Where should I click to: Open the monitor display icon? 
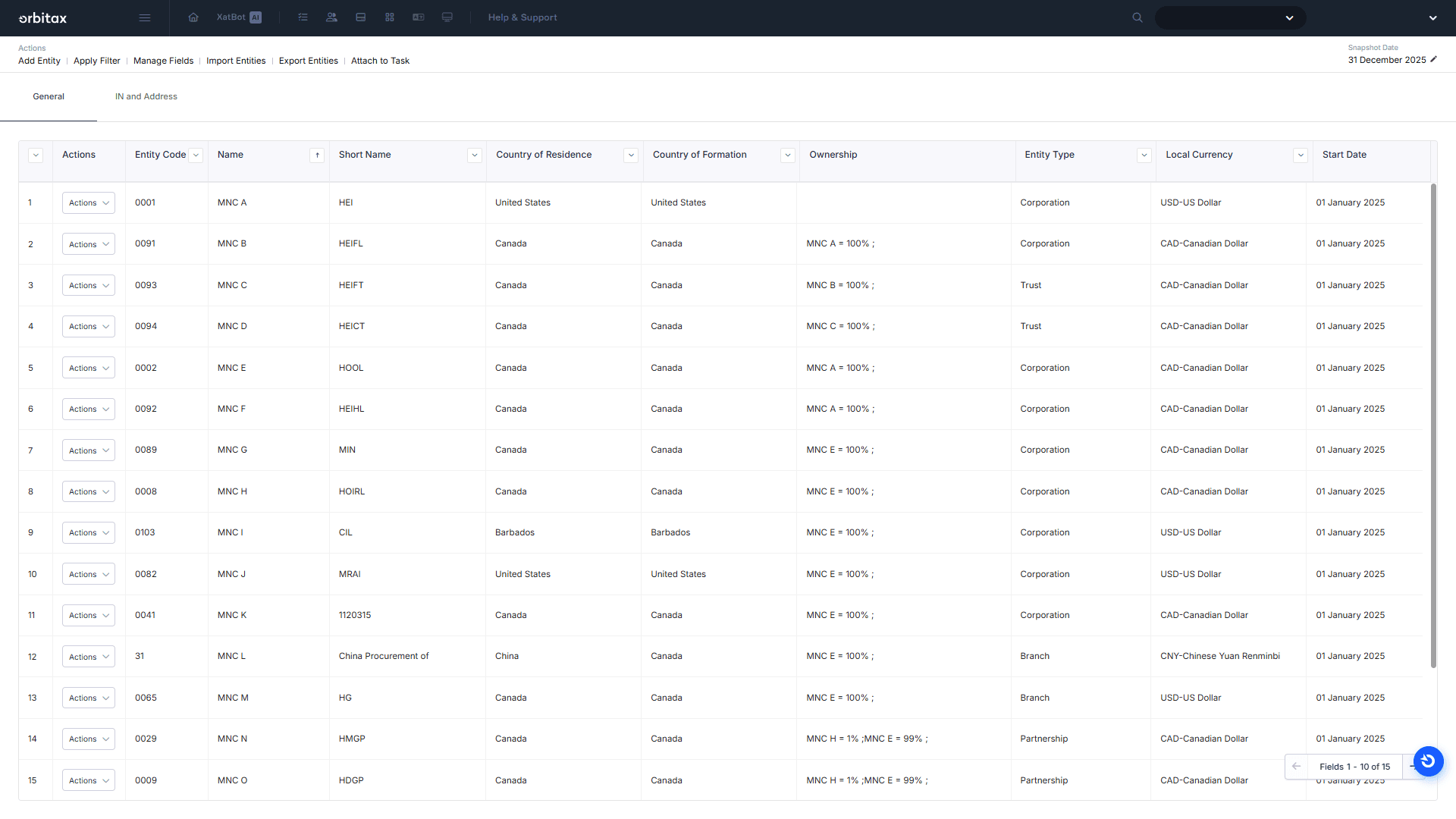tap(447, 17)
